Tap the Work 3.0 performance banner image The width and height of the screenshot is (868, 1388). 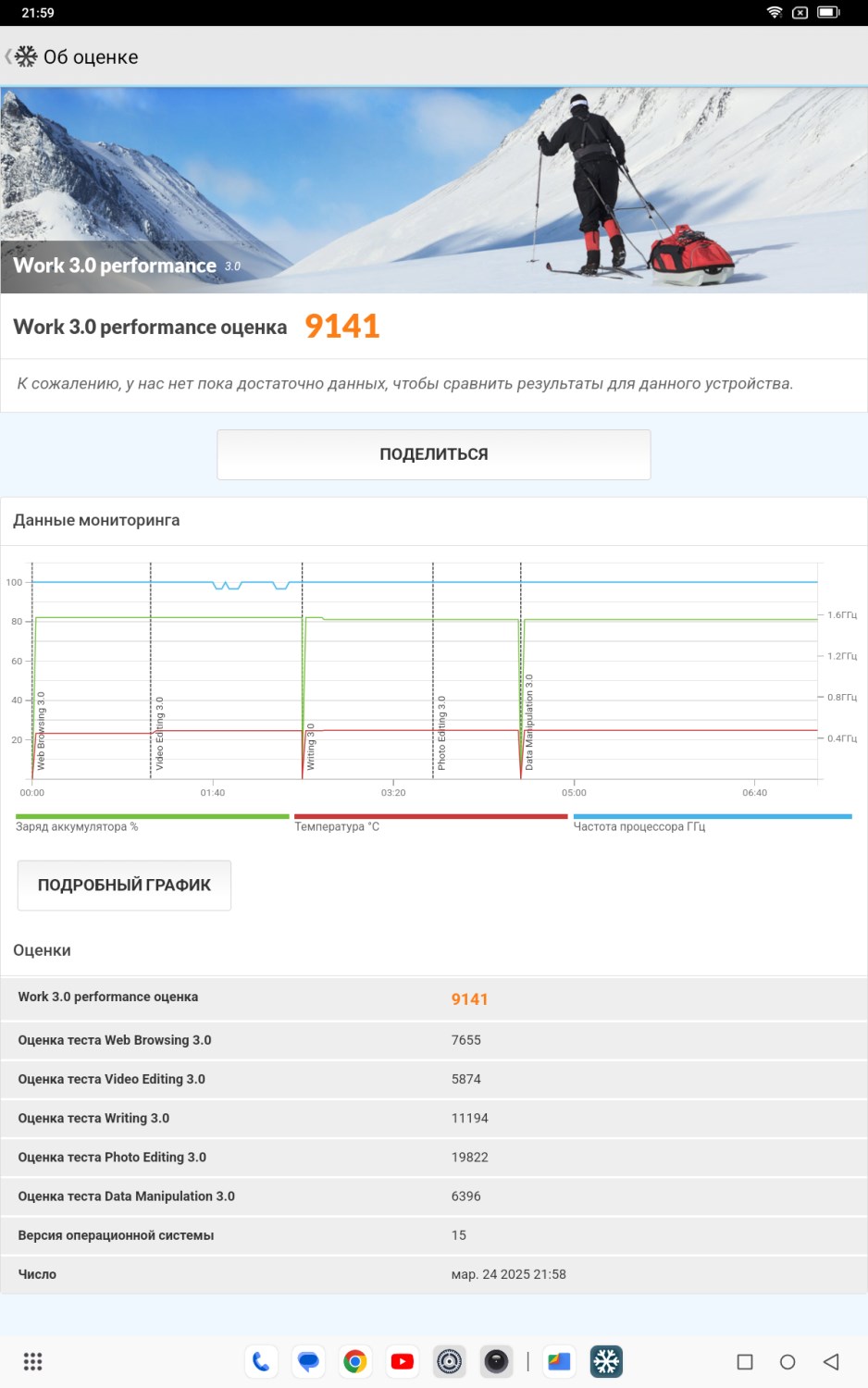(x=434, y=191)
